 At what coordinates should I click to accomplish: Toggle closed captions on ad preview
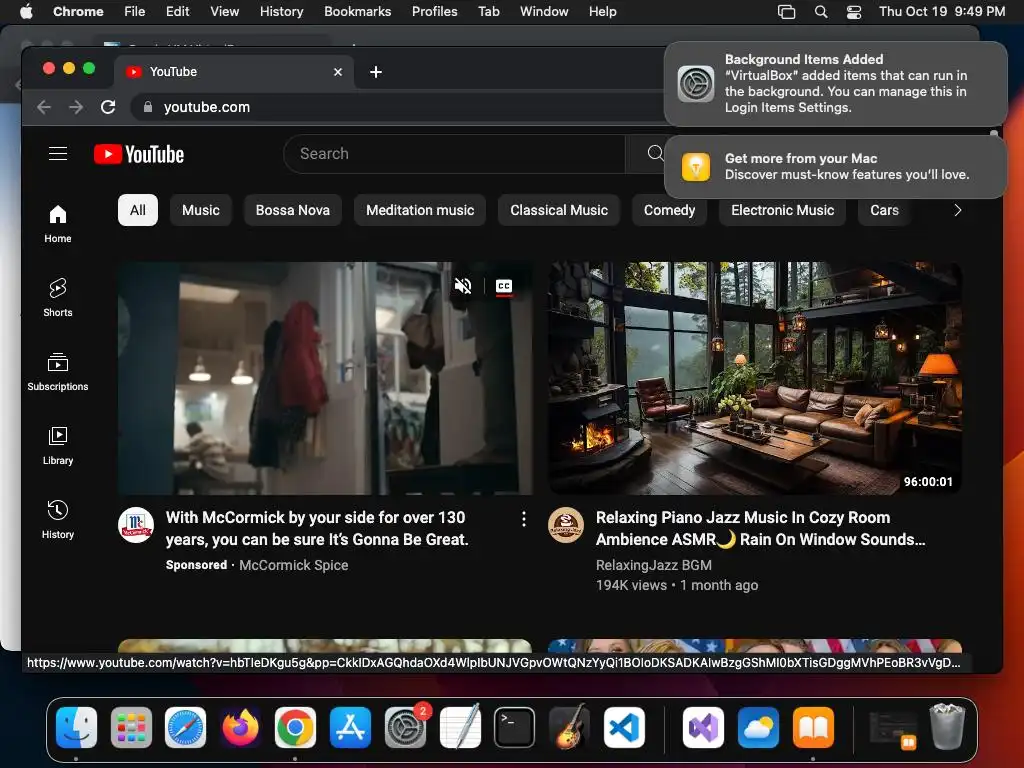(x=504, y=286)
